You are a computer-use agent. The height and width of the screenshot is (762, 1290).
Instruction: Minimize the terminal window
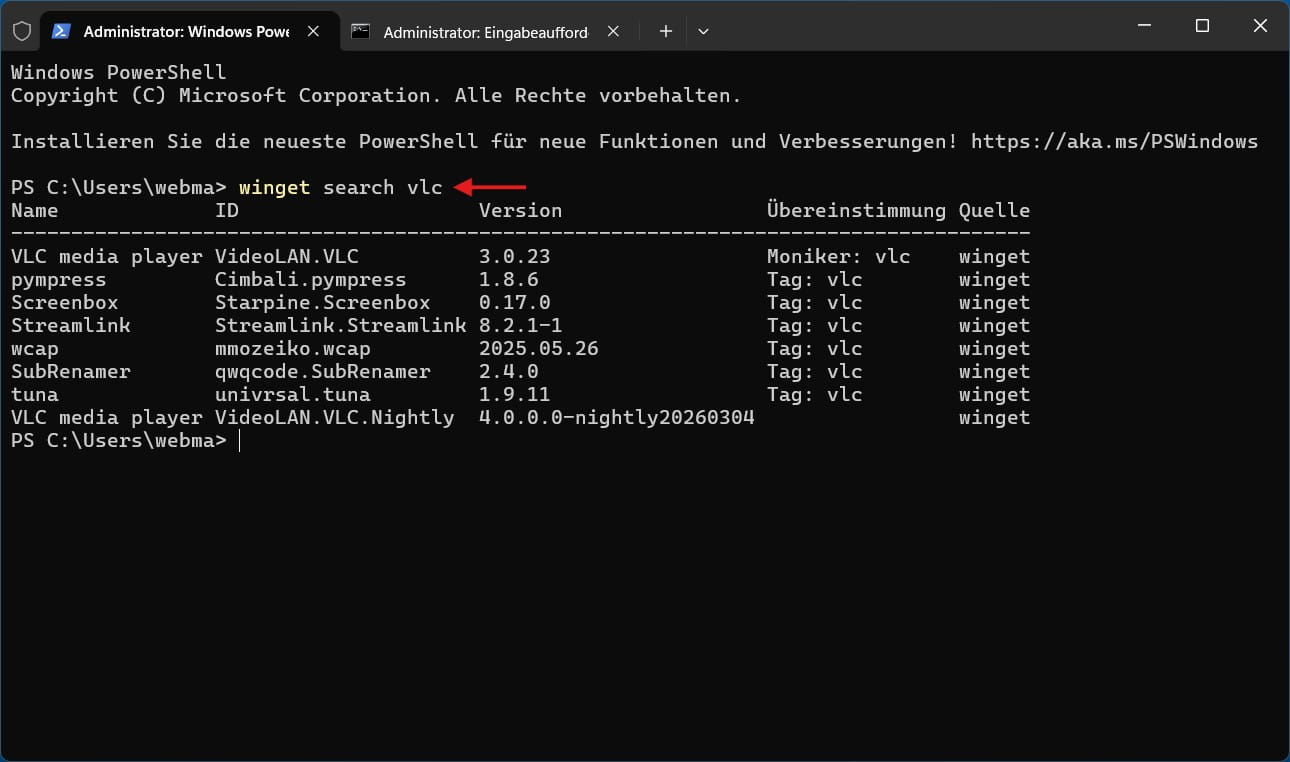[x=1145, y=26]
